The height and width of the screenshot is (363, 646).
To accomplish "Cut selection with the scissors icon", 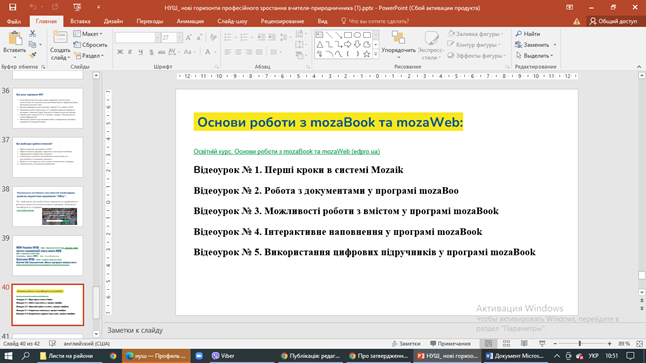I will coord(33,34).
